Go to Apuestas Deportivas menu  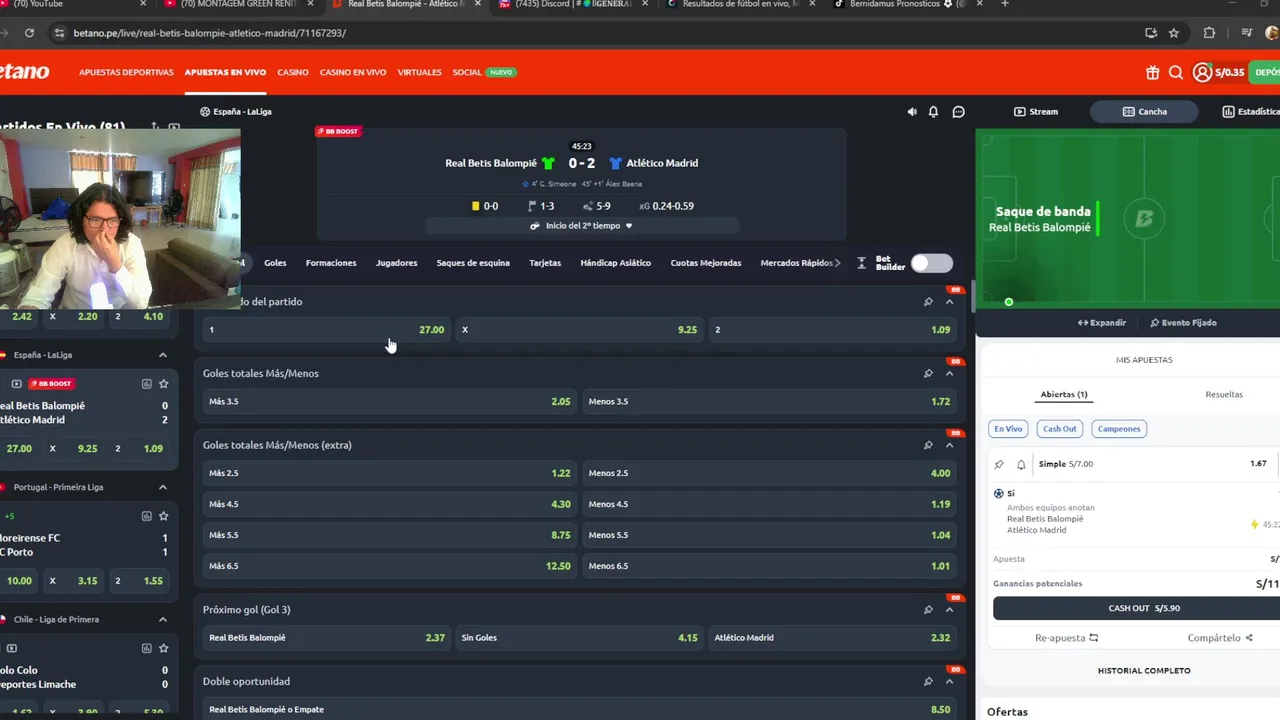126,72
